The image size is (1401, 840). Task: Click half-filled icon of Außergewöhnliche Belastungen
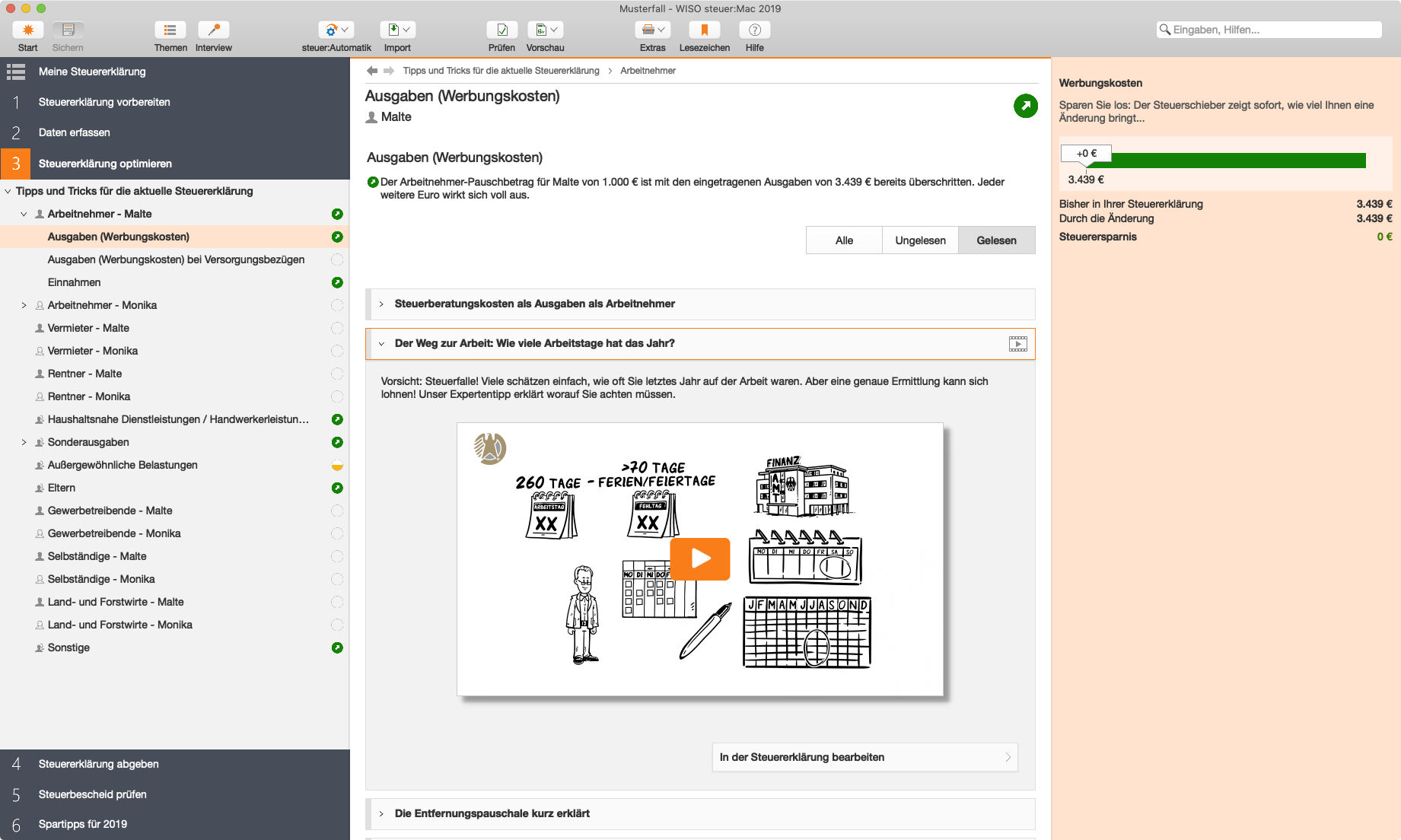(x=337, y=465)
